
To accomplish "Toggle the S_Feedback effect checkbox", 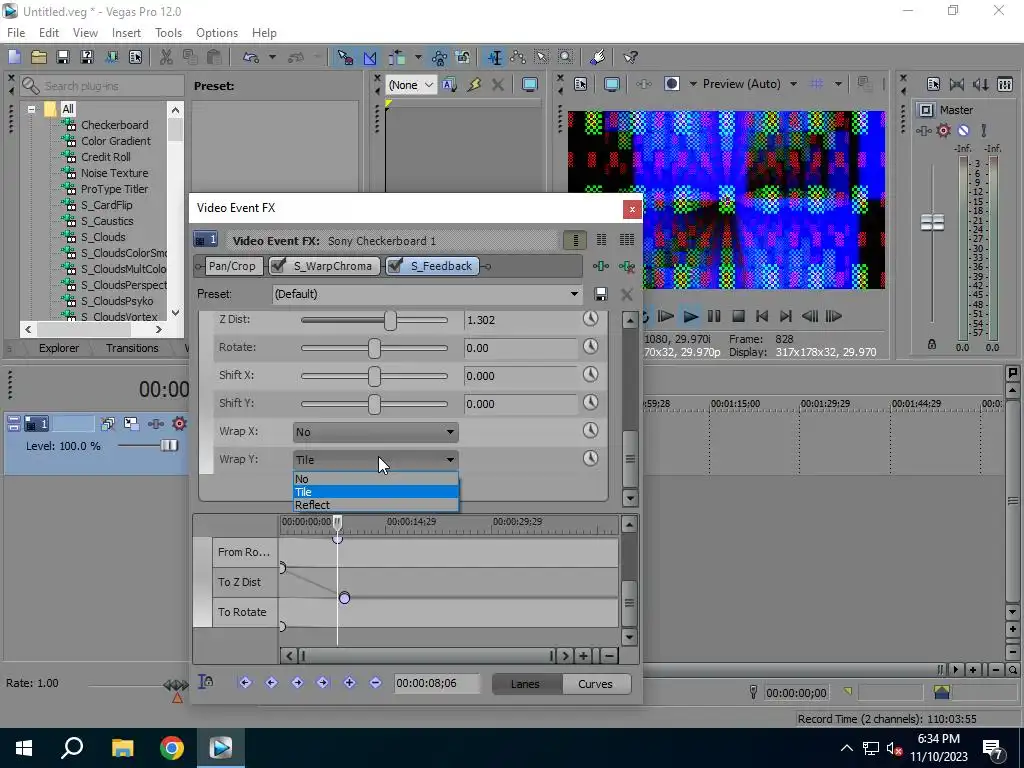I will click(x=394, y=265).
